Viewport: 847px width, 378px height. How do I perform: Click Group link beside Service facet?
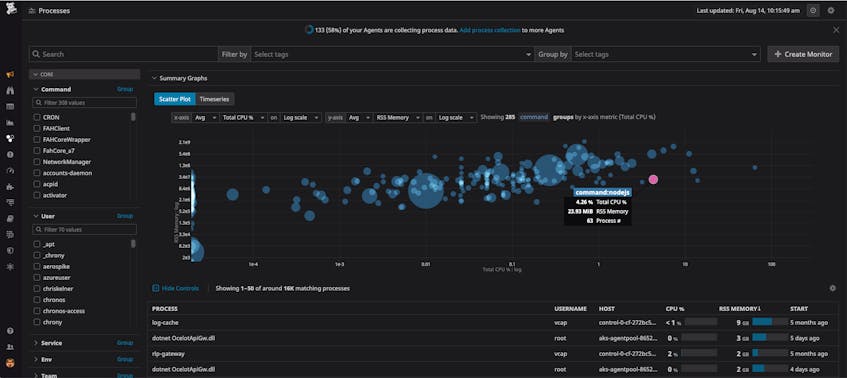click(125, 343)
